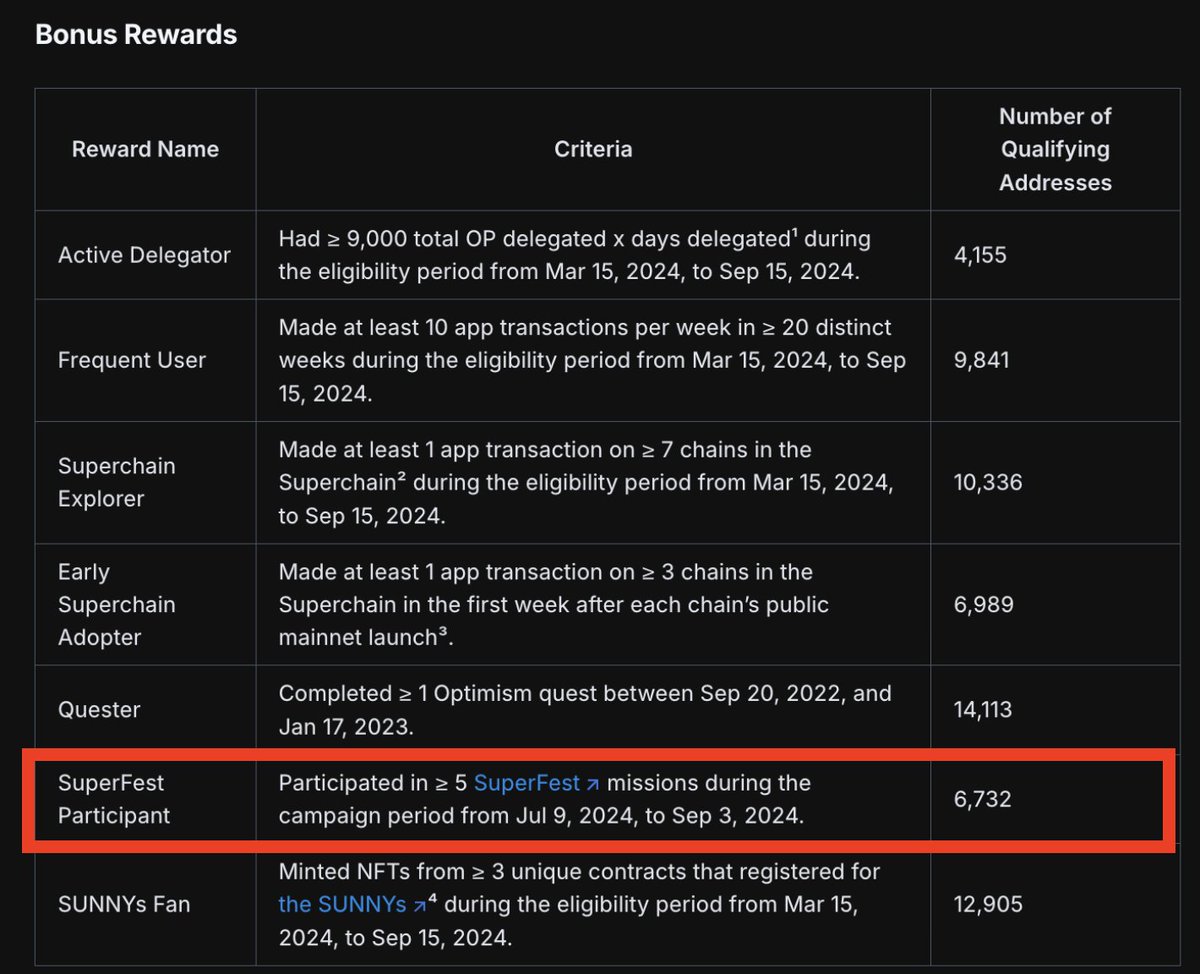Click the 4,155 address count

tap(981, 256)
